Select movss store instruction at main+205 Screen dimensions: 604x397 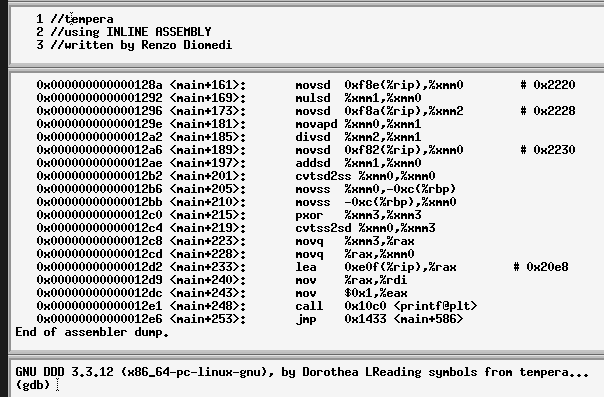(247, 189)
